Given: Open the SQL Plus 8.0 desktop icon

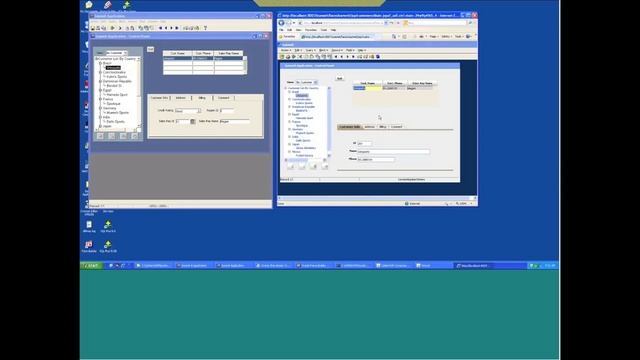Looking at the screenshot, I should coord(108,227).
